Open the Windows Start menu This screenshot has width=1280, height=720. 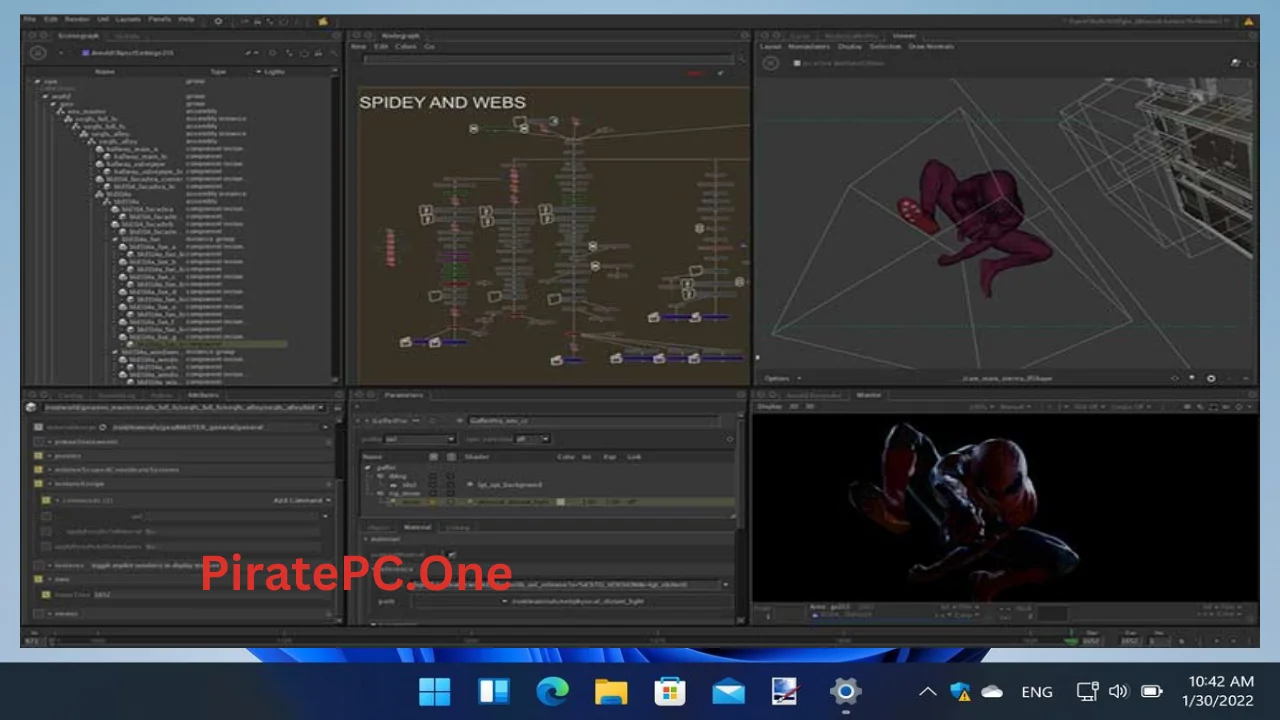pos(434,691)
